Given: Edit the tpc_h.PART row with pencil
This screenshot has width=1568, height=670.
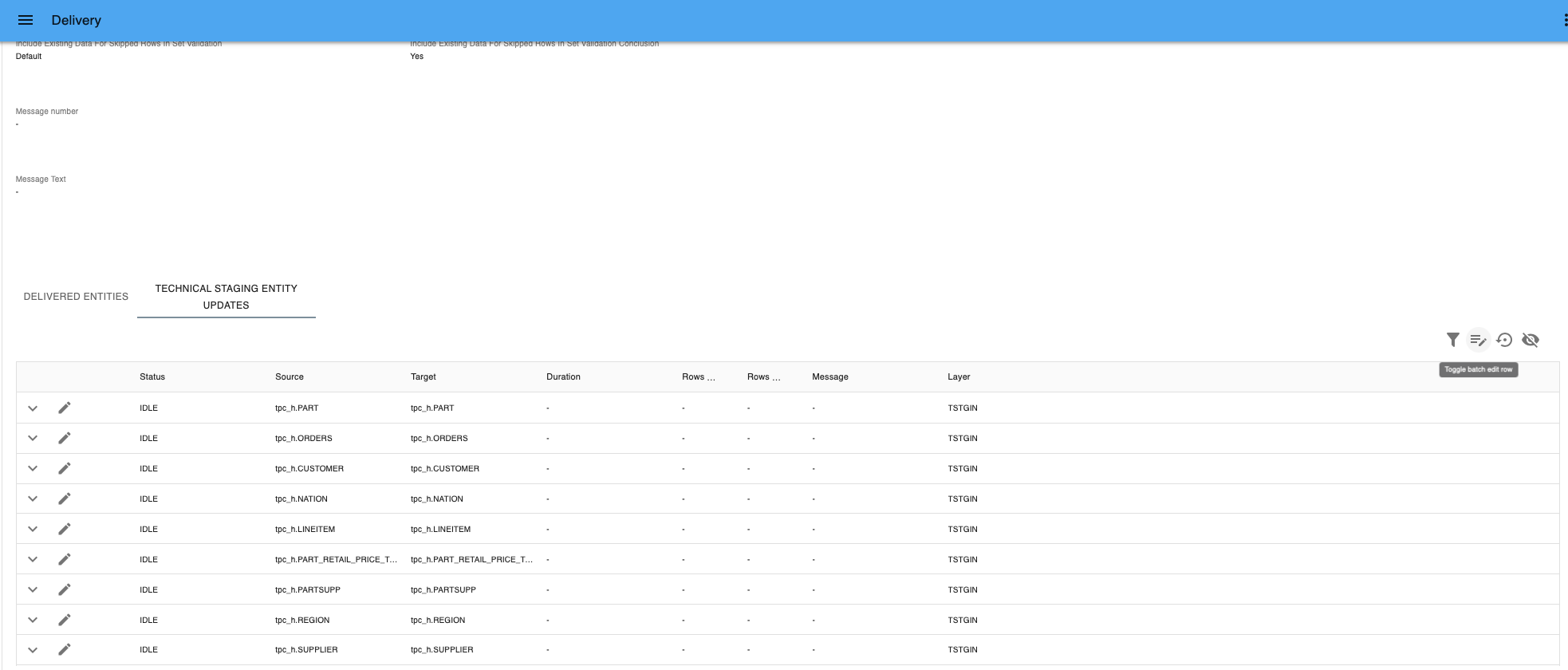Looking at the screenshot, I should click(x=65, y=408).
